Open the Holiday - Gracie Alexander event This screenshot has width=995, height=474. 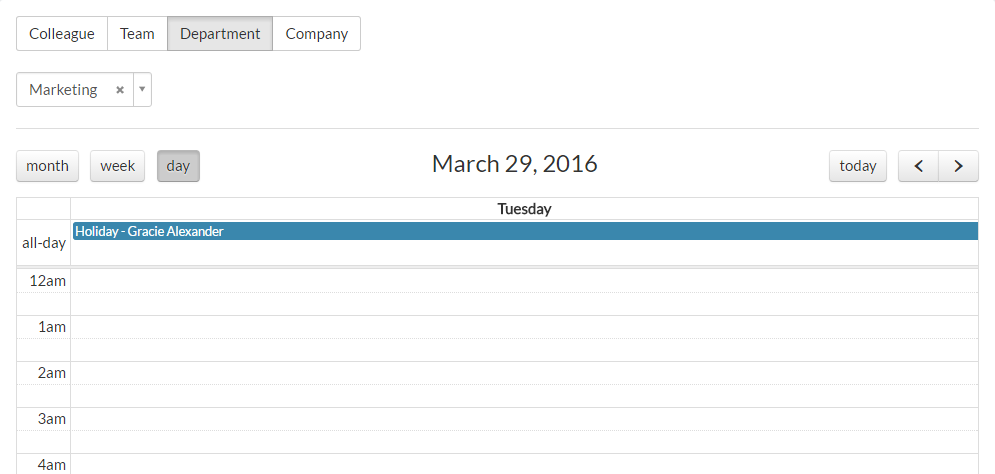point(524,231)
